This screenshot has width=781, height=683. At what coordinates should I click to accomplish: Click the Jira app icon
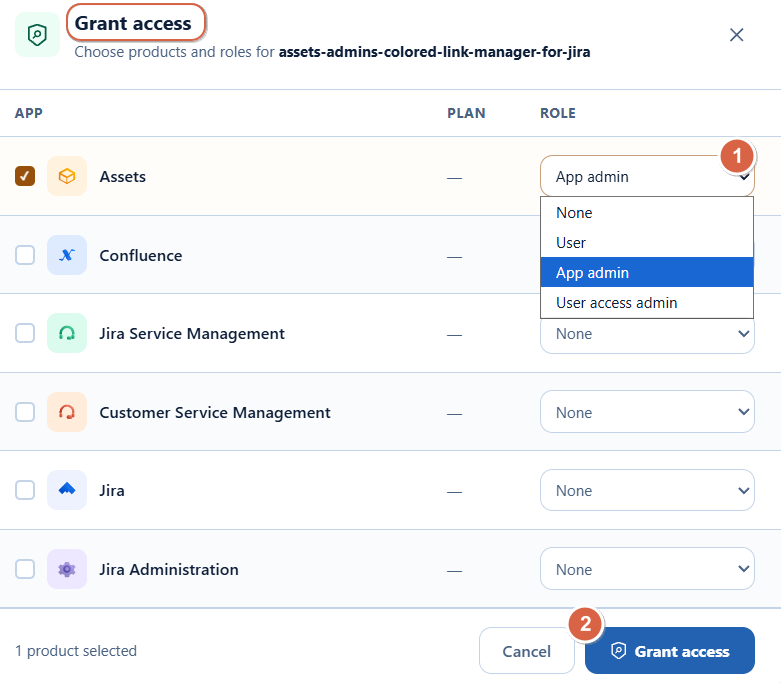click(67, 490)
